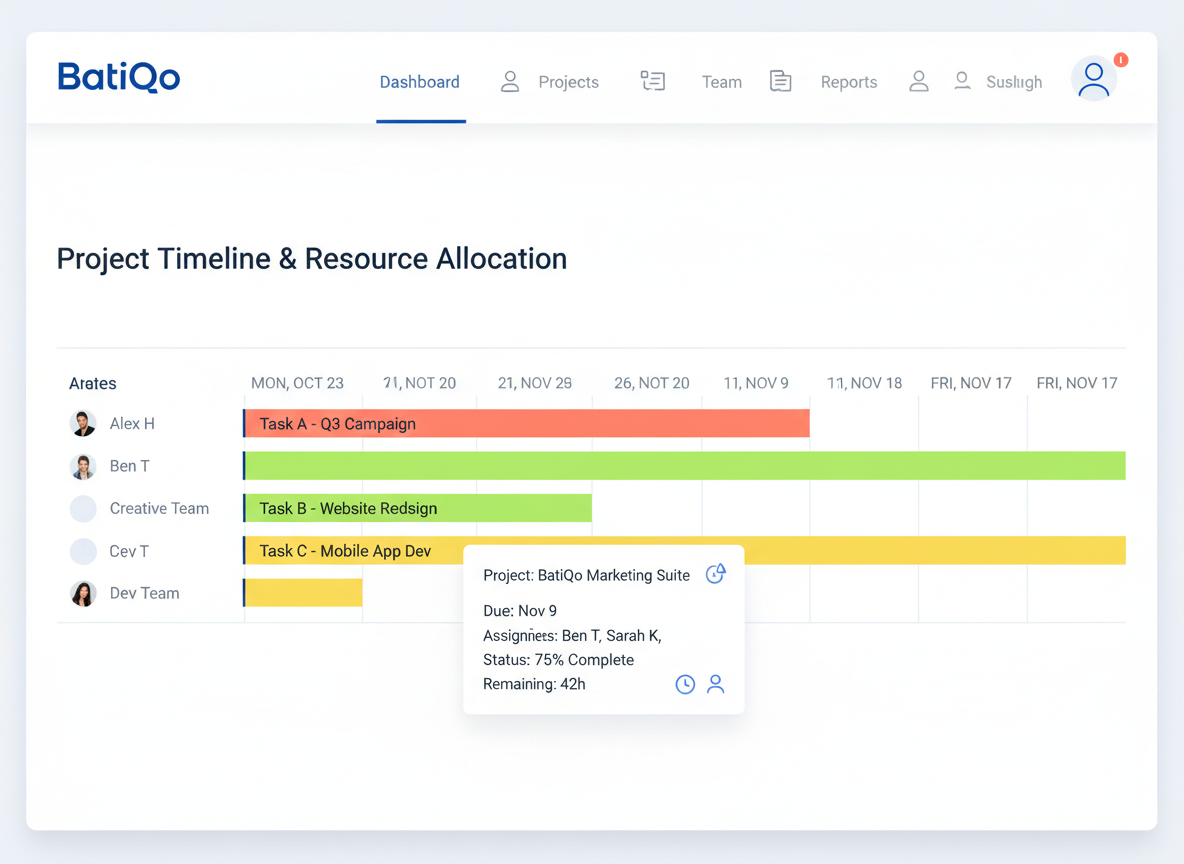This screenshot has height=864, width=1184.
Task: Click the Task C - Mobile App Dev bar
Action: (350, 551)
